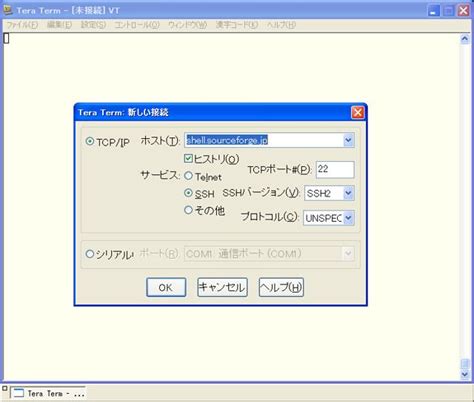Open the 設定(S) menu

click(x=93, y=25)
